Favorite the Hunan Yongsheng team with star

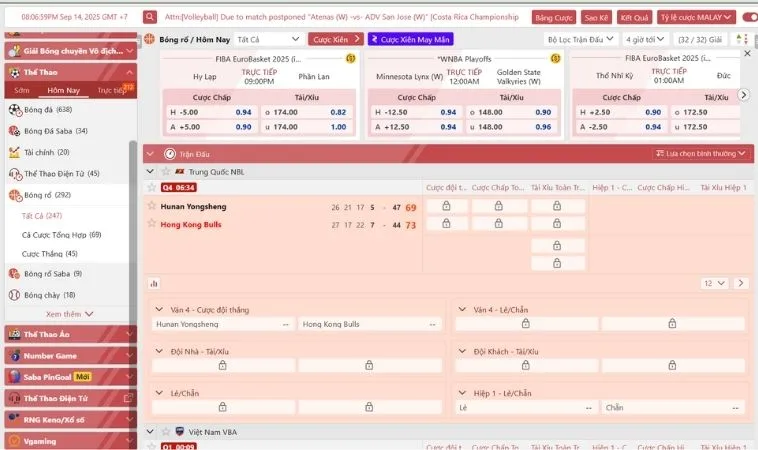[x=151, y=206]
